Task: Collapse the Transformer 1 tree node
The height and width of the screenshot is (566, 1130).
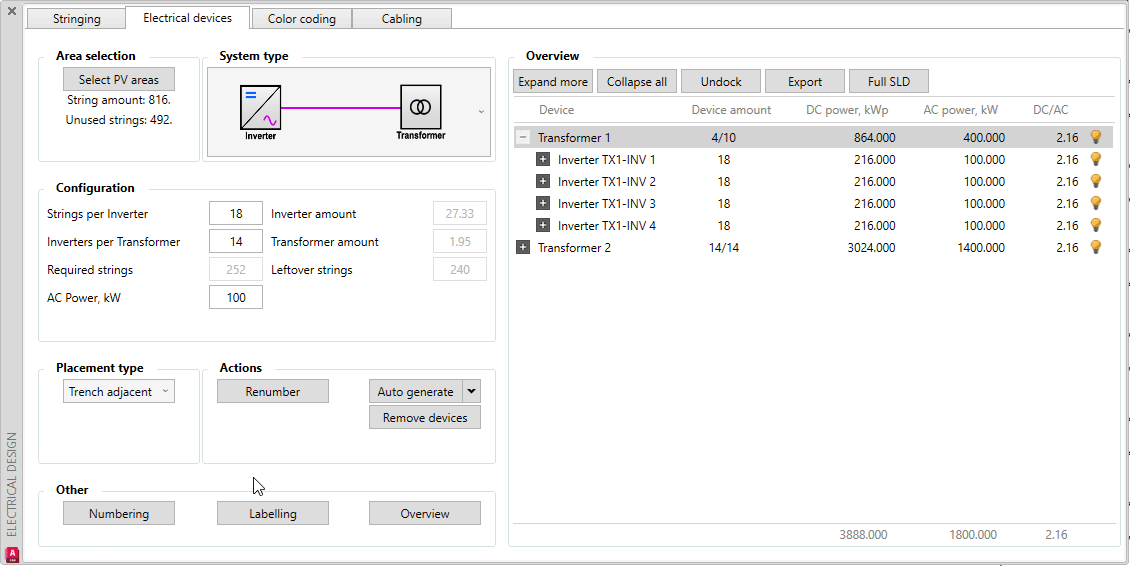Action: pos(523,138)
